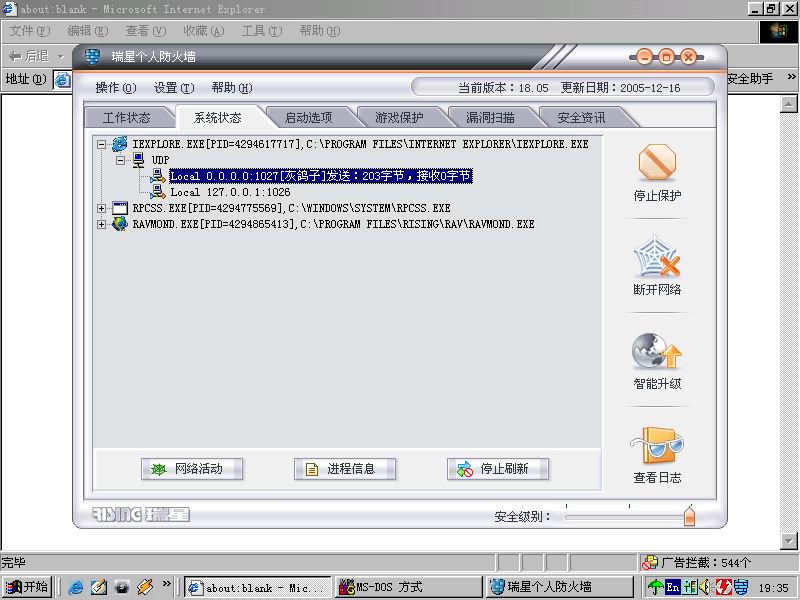Click the 智能升级 smart upgrade icon
The width and height of the screenshot is (800, 600).
pyautogui.click(x=657, y=351)
